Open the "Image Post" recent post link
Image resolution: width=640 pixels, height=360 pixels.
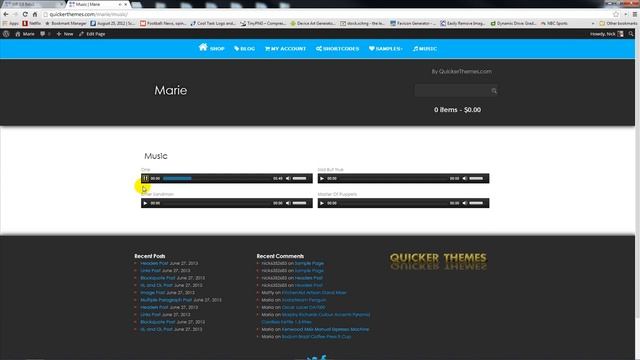[153, 293]
